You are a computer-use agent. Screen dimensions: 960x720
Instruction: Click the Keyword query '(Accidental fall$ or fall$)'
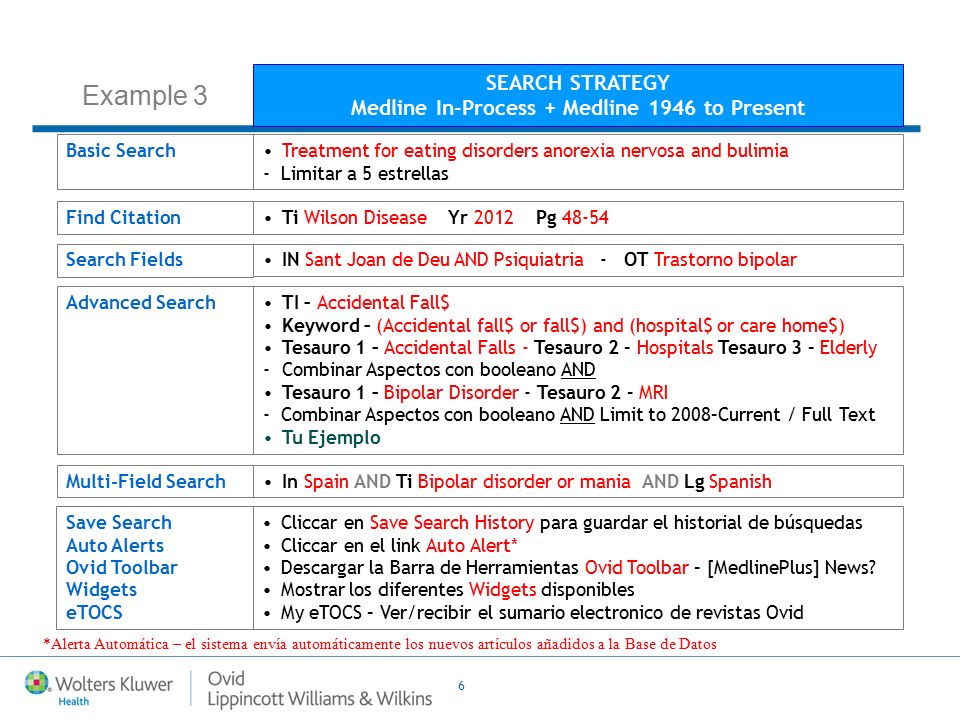(x=482, y=326)
